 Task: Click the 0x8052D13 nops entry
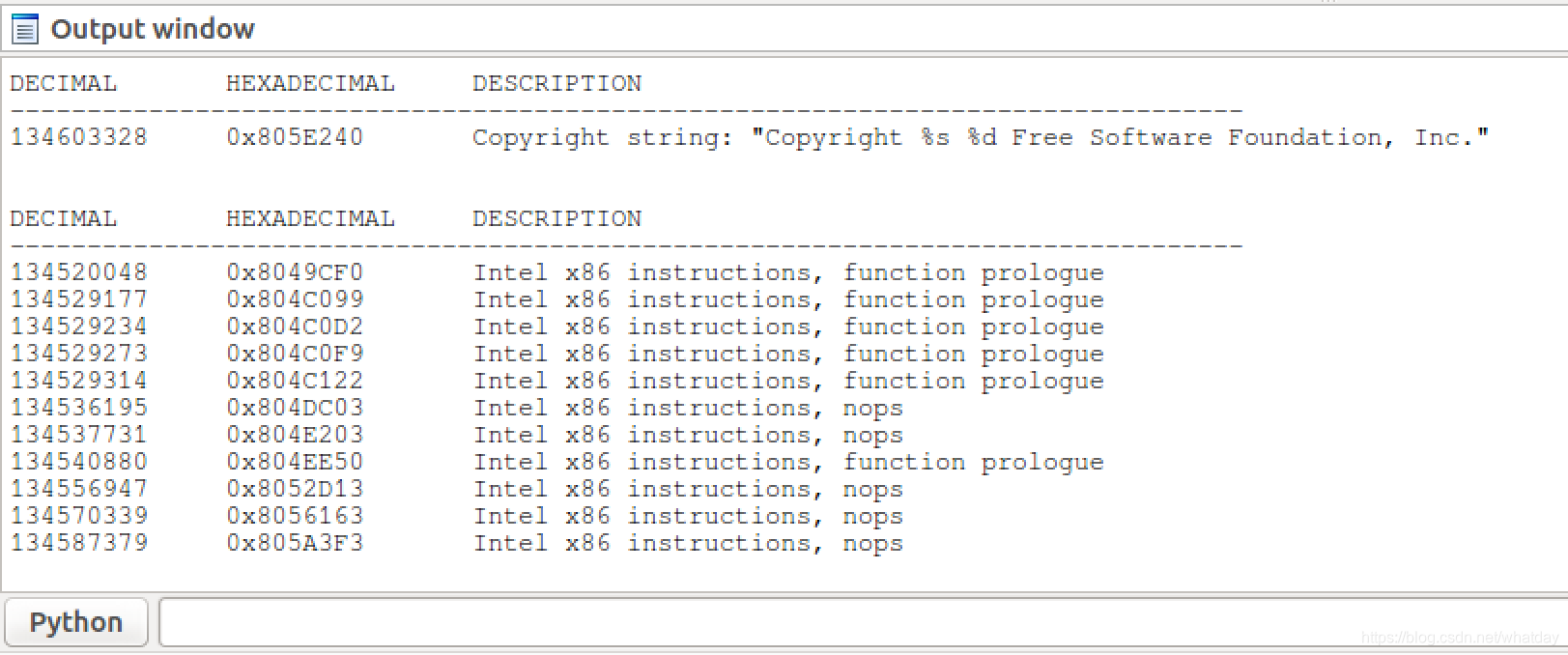296,489
